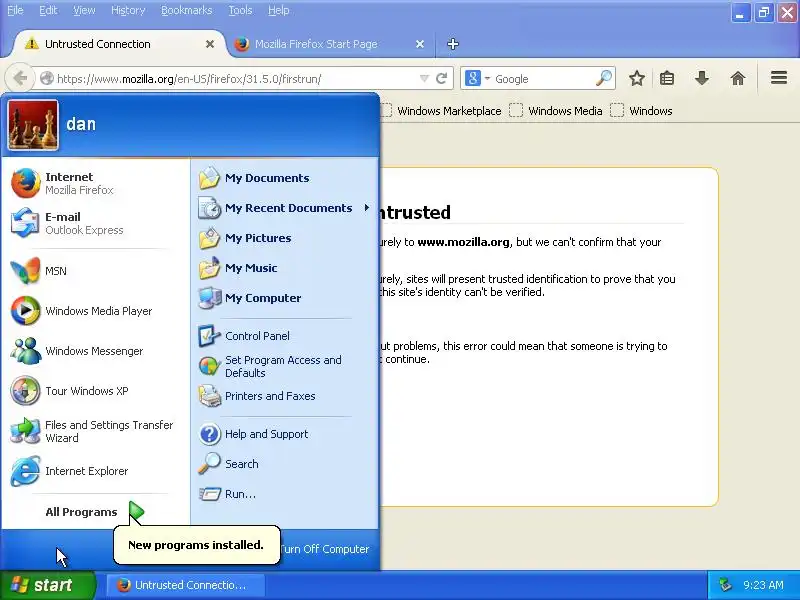
Task: Open the History menu
Action: [128, 10]
